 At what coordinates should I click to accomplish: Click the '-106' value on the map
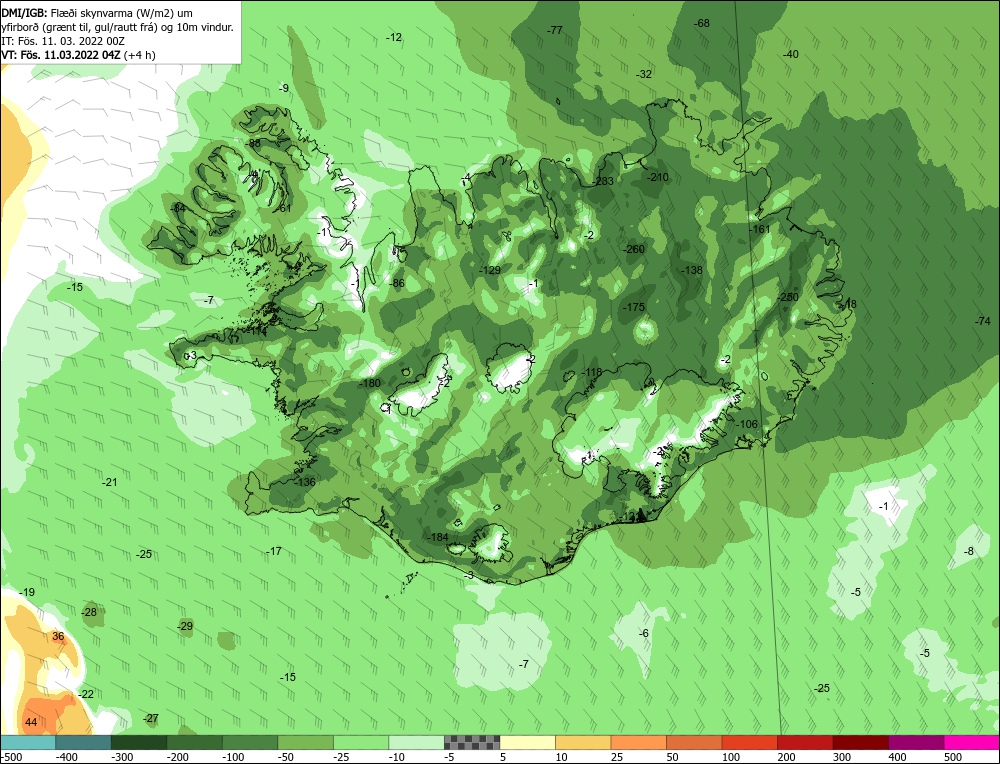[747, 424]
